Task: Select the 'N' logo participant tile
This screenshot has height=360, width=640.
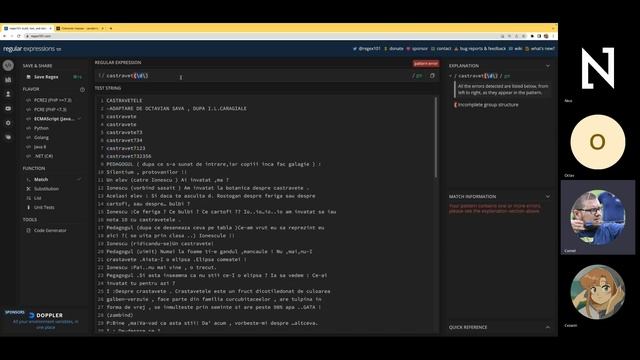Action: 598,68
